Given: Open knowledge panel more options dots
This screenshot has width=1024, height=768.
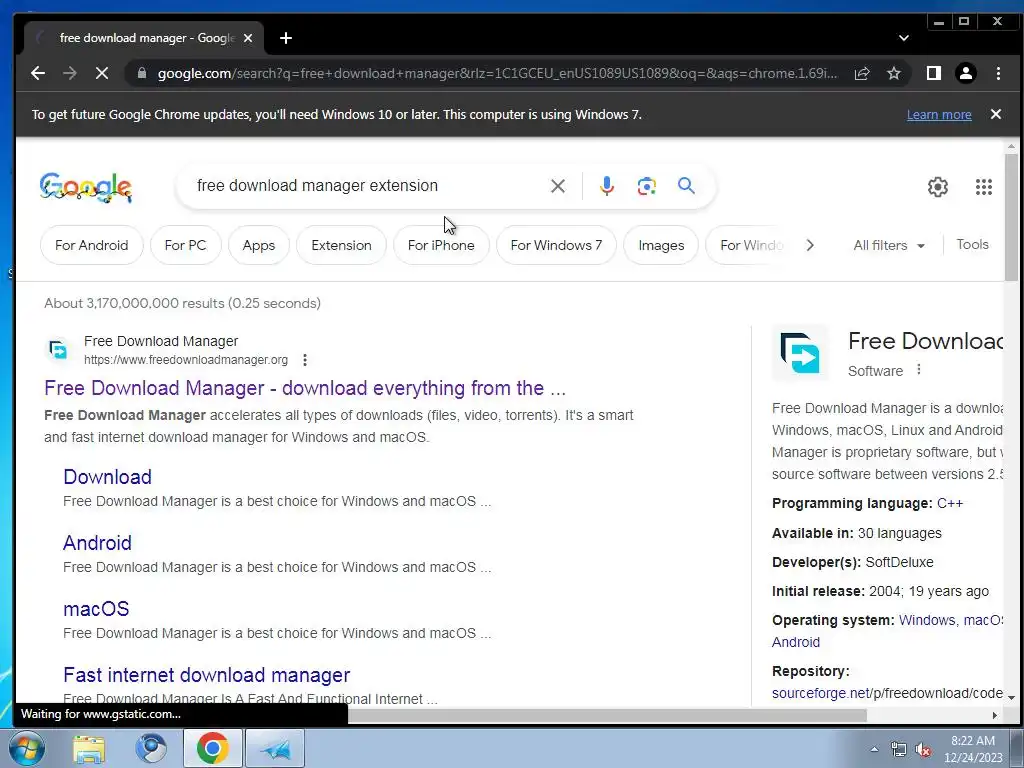Looking at the screenshot, I should tap(918, 370).
